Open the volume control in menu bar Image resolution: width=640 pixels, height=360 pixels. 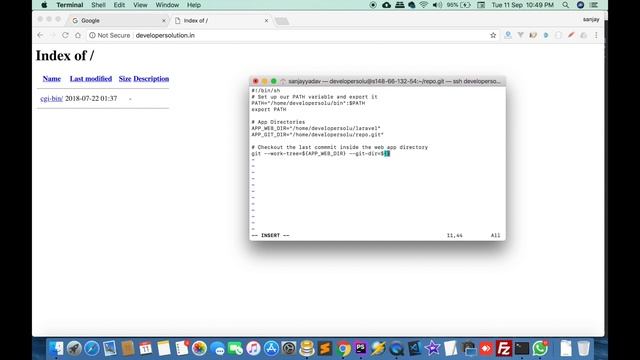[437, 5]
